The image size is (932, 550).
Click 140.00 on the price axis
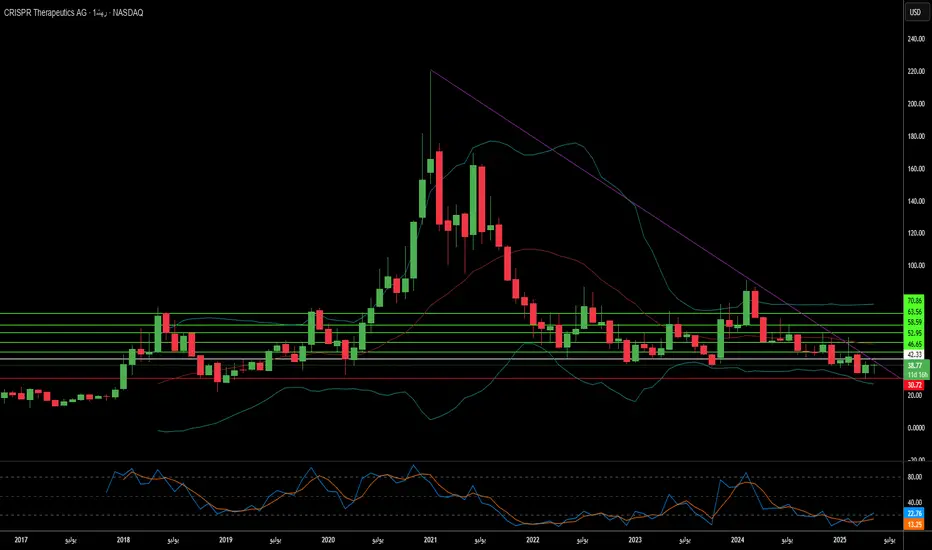click(916, 201)
